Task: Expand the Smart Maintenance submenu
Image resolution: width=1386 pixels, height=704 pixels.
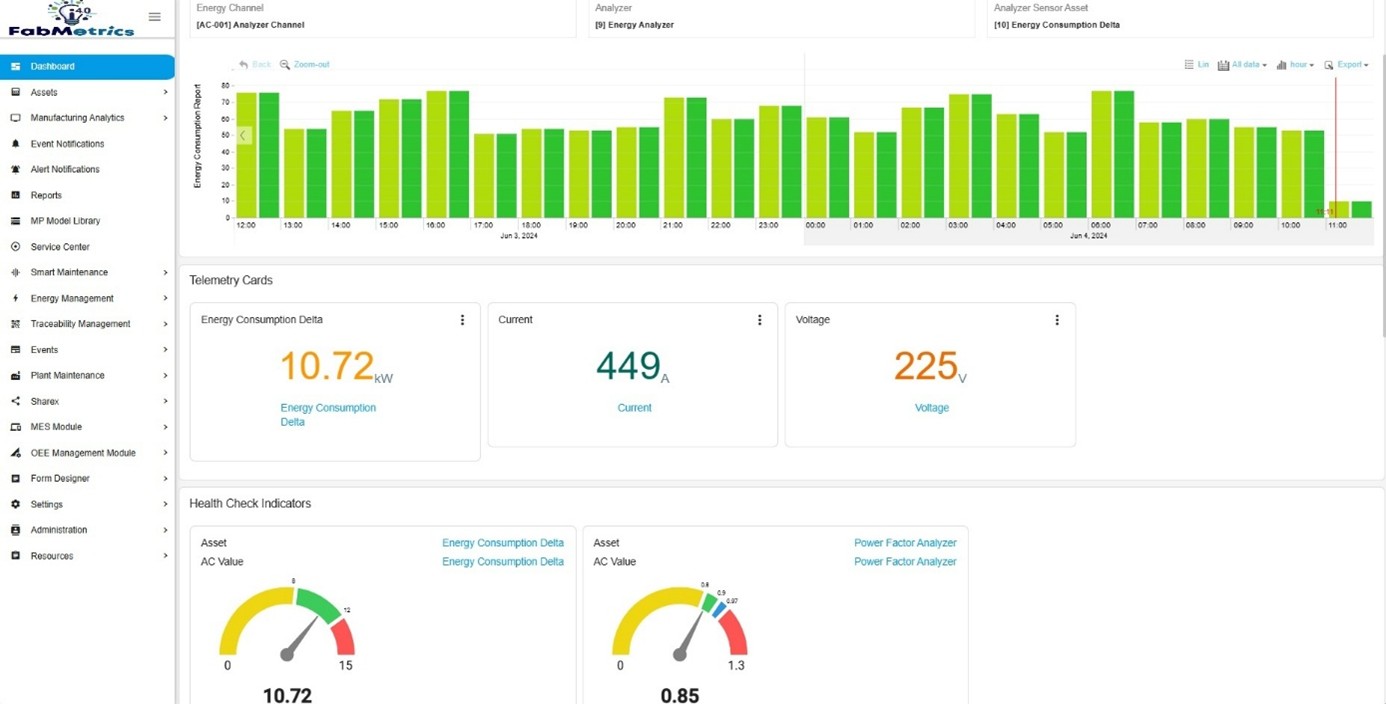Action: pyautogui.click(x=88, y=272)
